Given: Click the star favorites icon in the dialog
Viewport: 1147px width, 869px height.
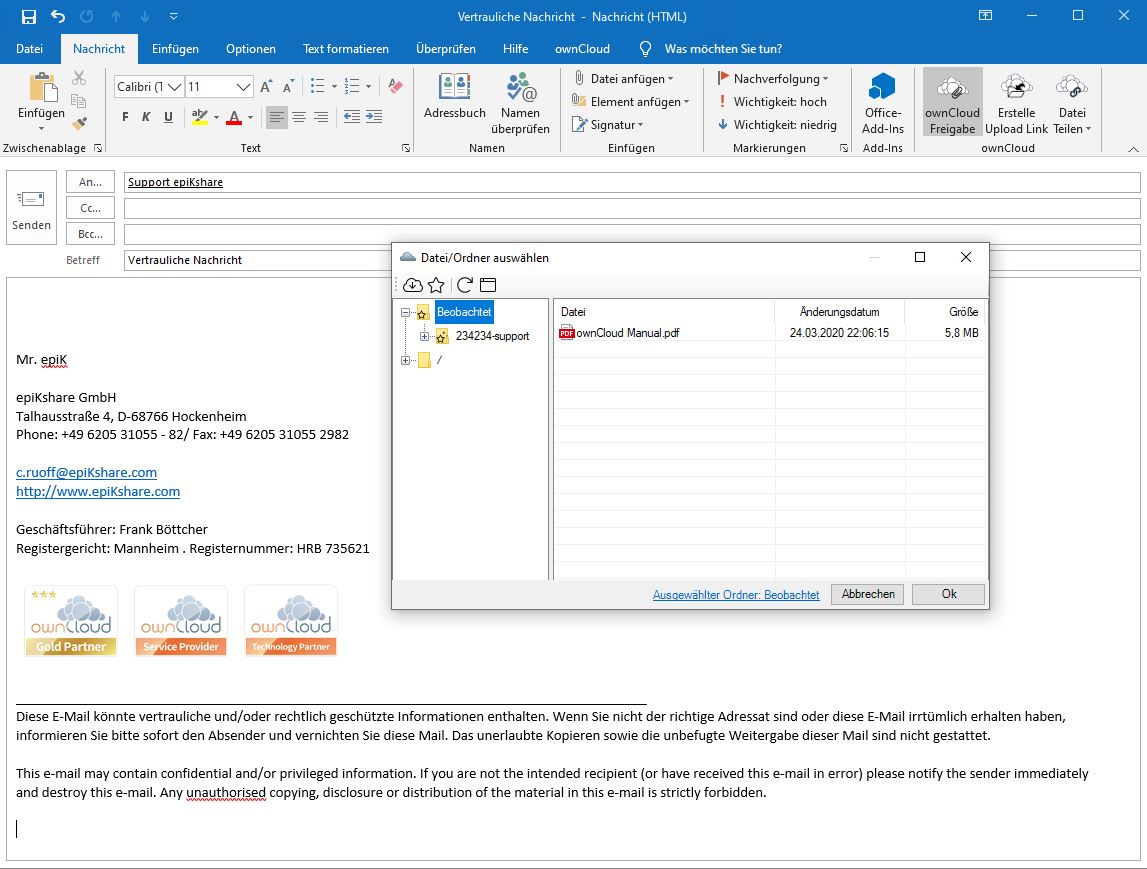Looking at the screenshot, I should tap(436, 285).
